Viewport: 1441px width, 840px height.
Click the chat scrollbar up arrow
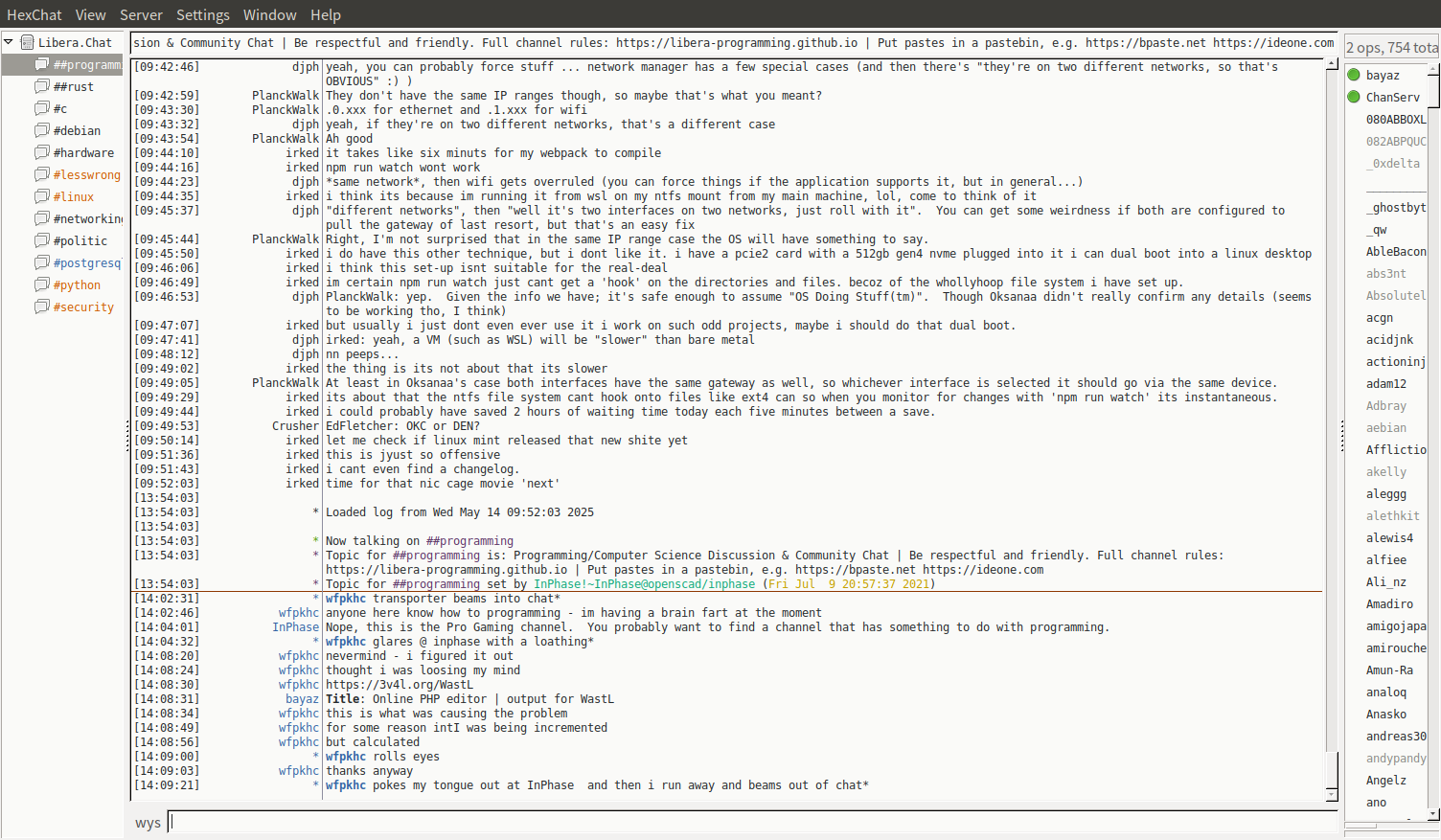1332,64
